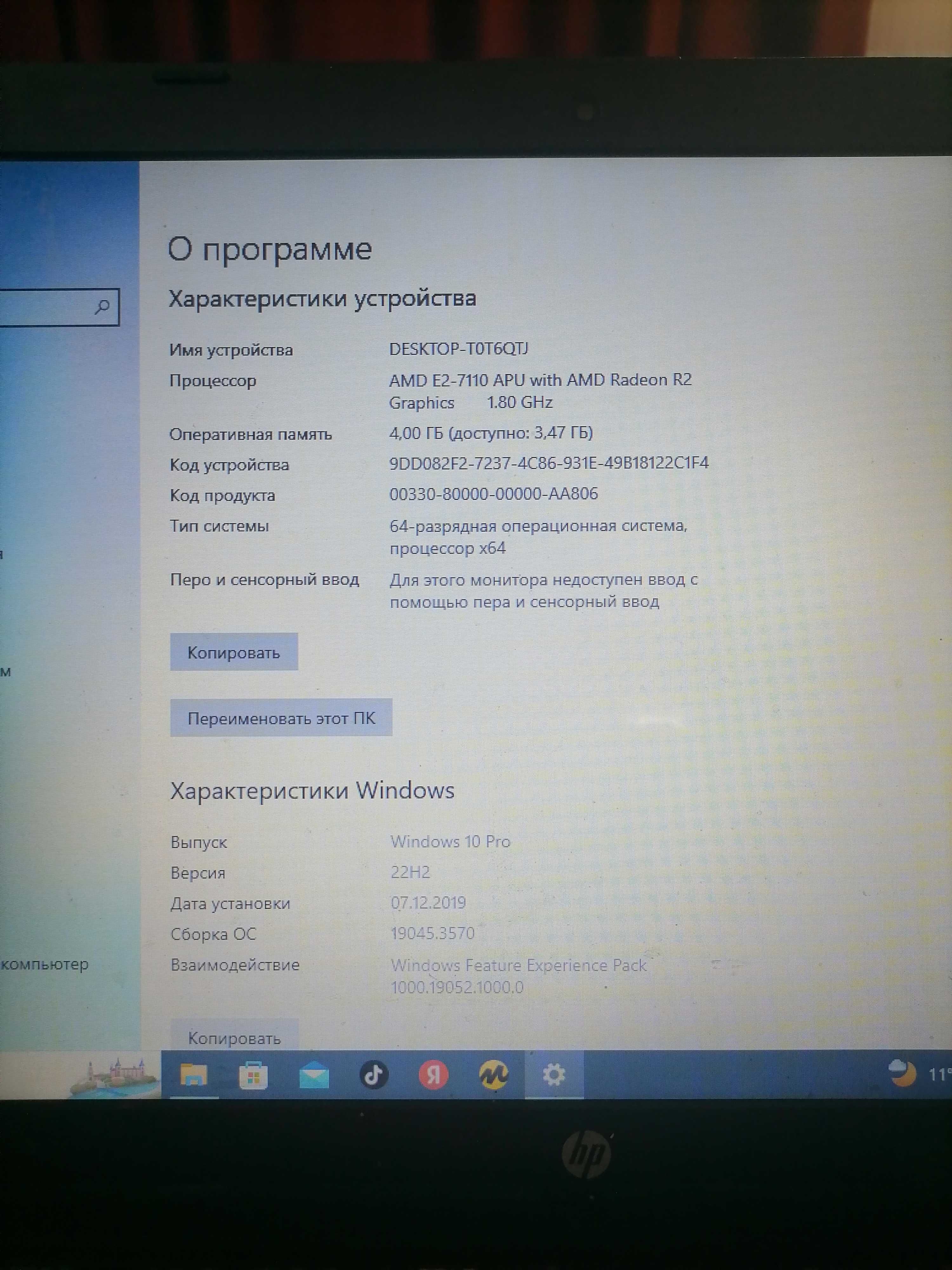Click device name DESKTOP-T0T6QTJ
952x1270 pixels.
(459, 349)
